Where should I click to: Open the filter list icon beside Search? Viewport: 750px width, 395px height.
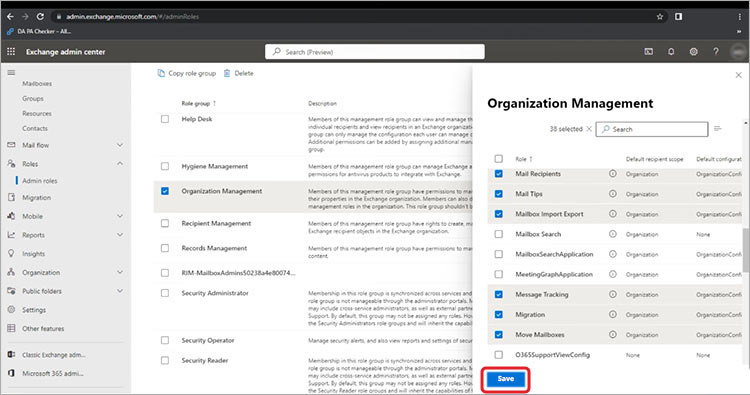click(x=717, y=129)
